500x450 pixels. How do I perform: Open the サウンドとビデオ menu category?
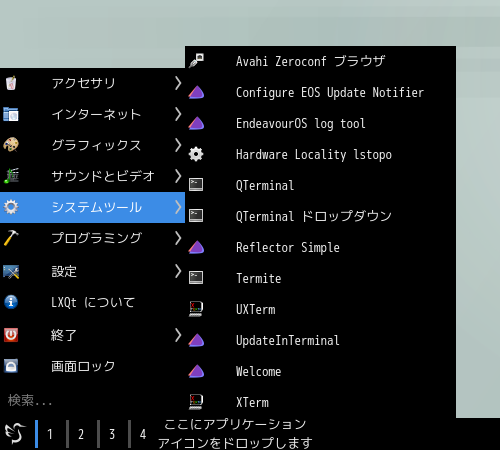tap(92, 176)
